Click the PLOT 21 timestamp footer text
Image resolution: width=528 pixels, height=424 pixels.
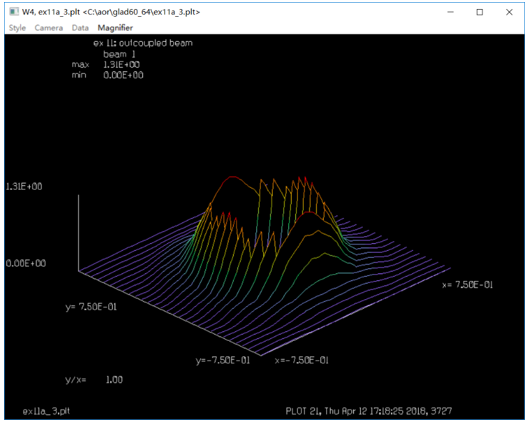[x=369, y=411]
